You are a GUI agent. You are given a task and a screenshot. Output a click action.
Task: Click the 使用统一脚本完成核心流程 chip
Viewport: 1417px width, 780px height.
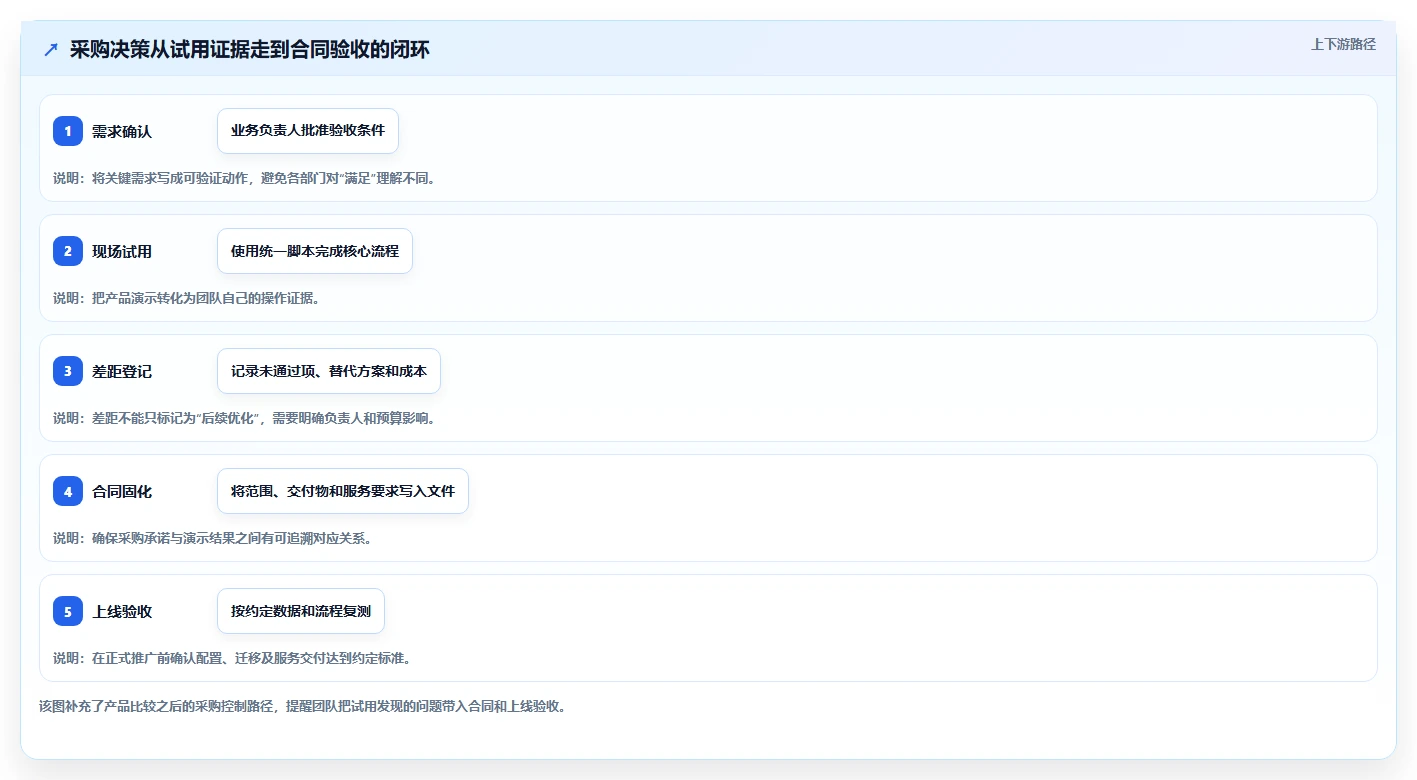(315, 251)
